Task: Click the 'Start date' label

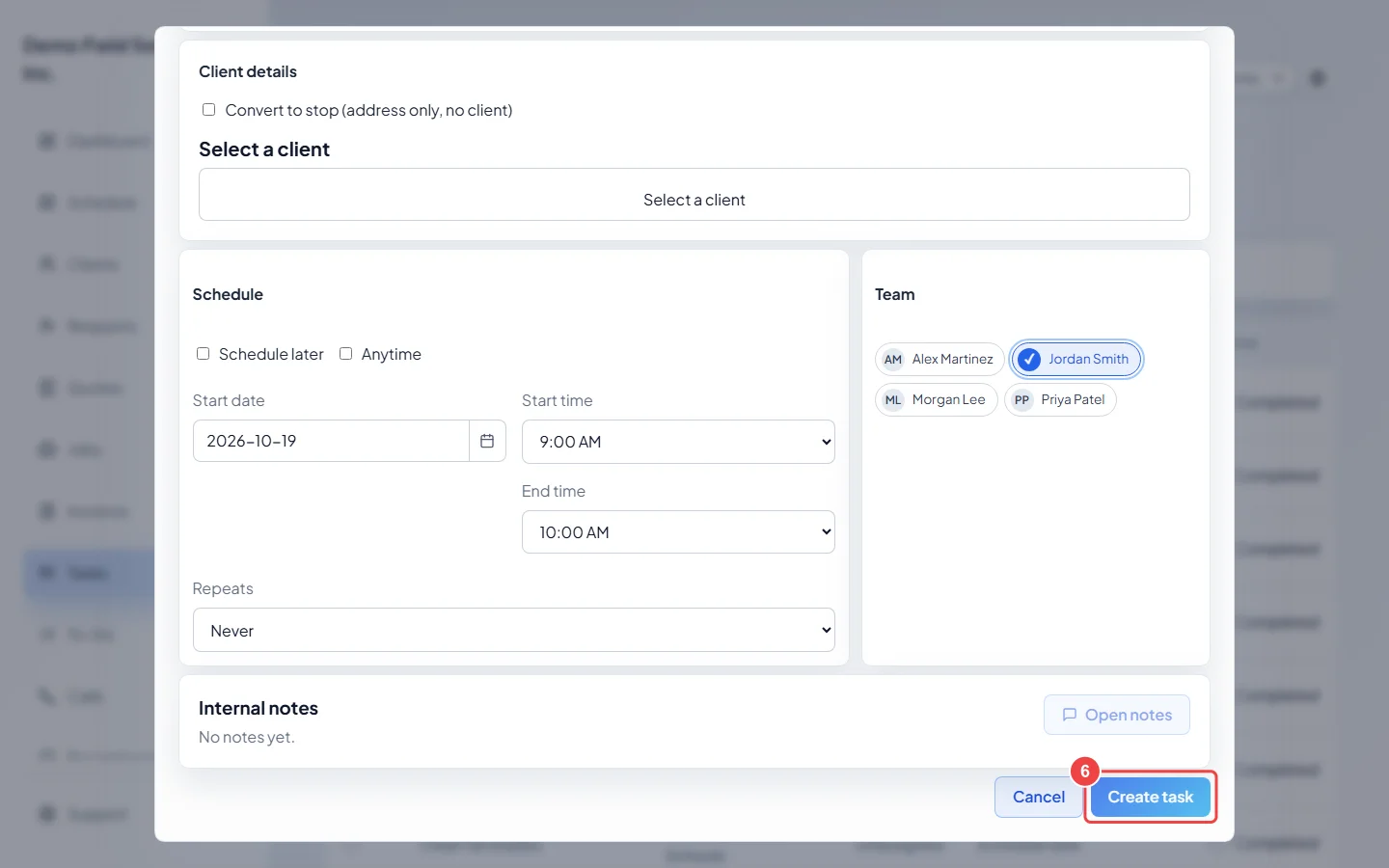Action: tap(229, 401)
